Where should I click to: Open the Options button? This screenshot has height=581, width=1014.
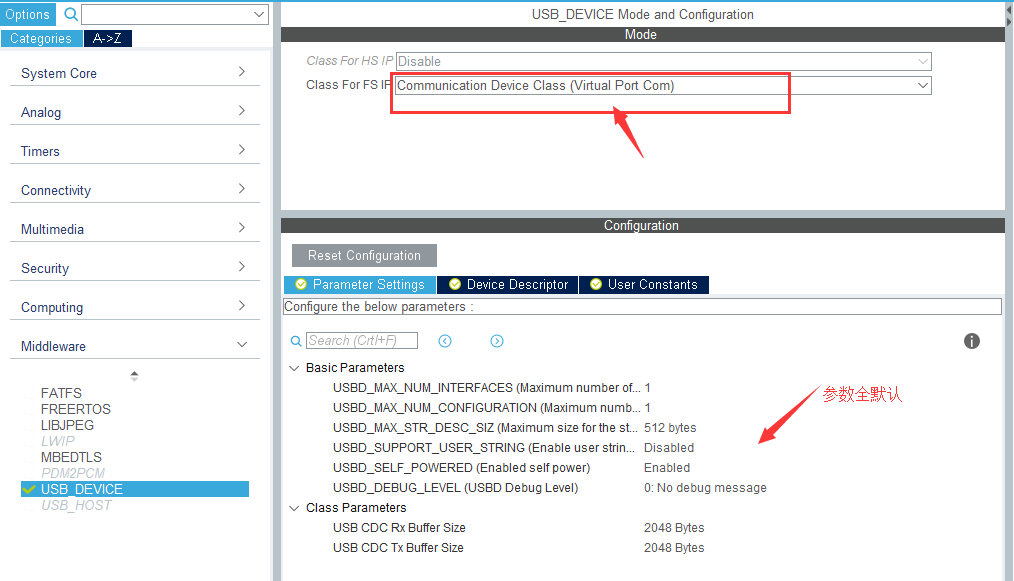[28, 14]
